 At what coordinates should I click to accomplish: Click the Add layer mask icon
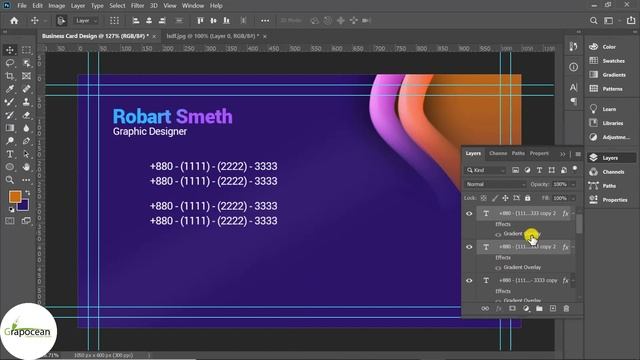(x=512, y=309)
